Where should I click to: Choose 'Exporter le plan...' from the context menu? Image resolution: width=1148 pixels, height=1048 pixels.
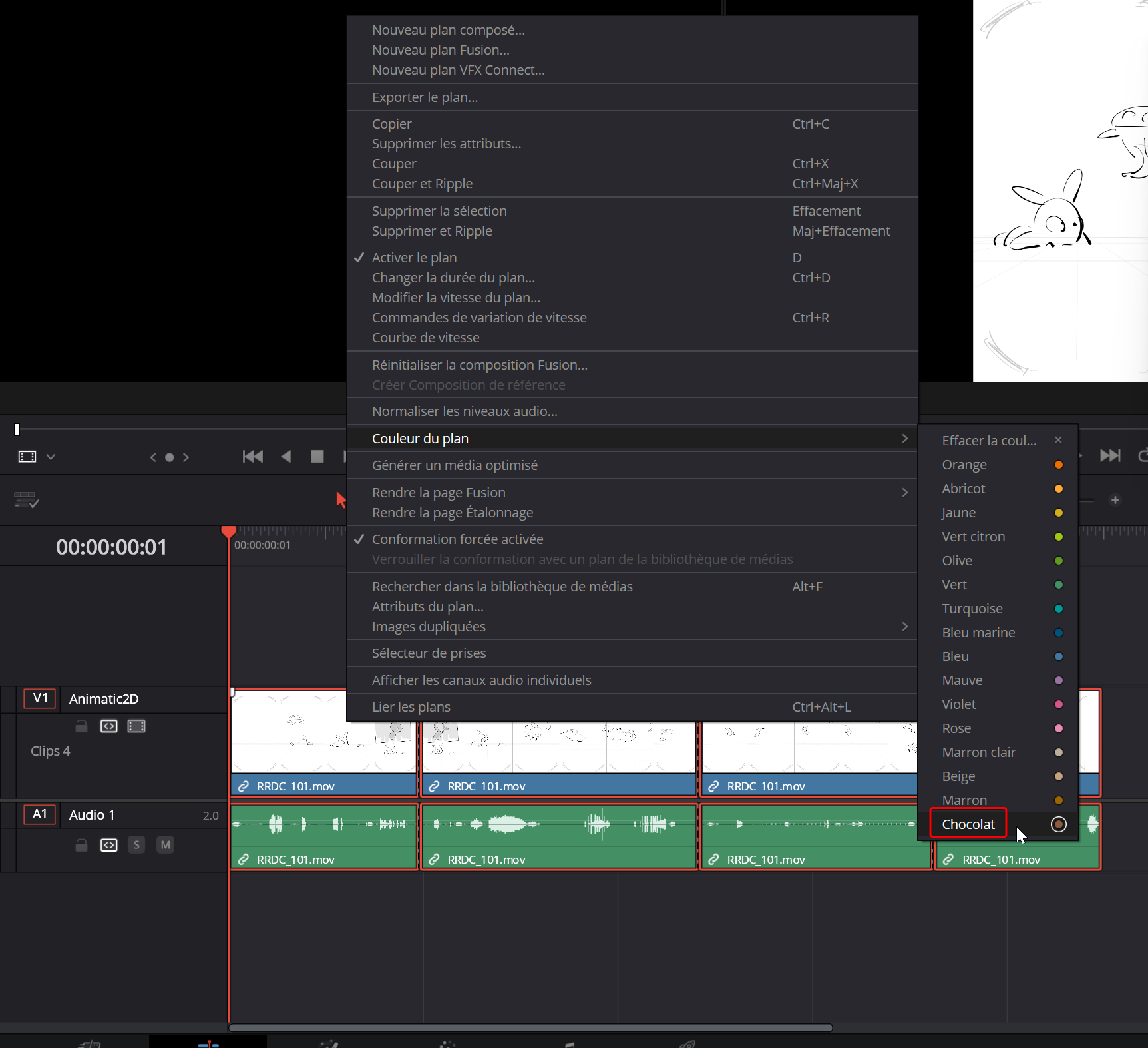click(425, 97)
